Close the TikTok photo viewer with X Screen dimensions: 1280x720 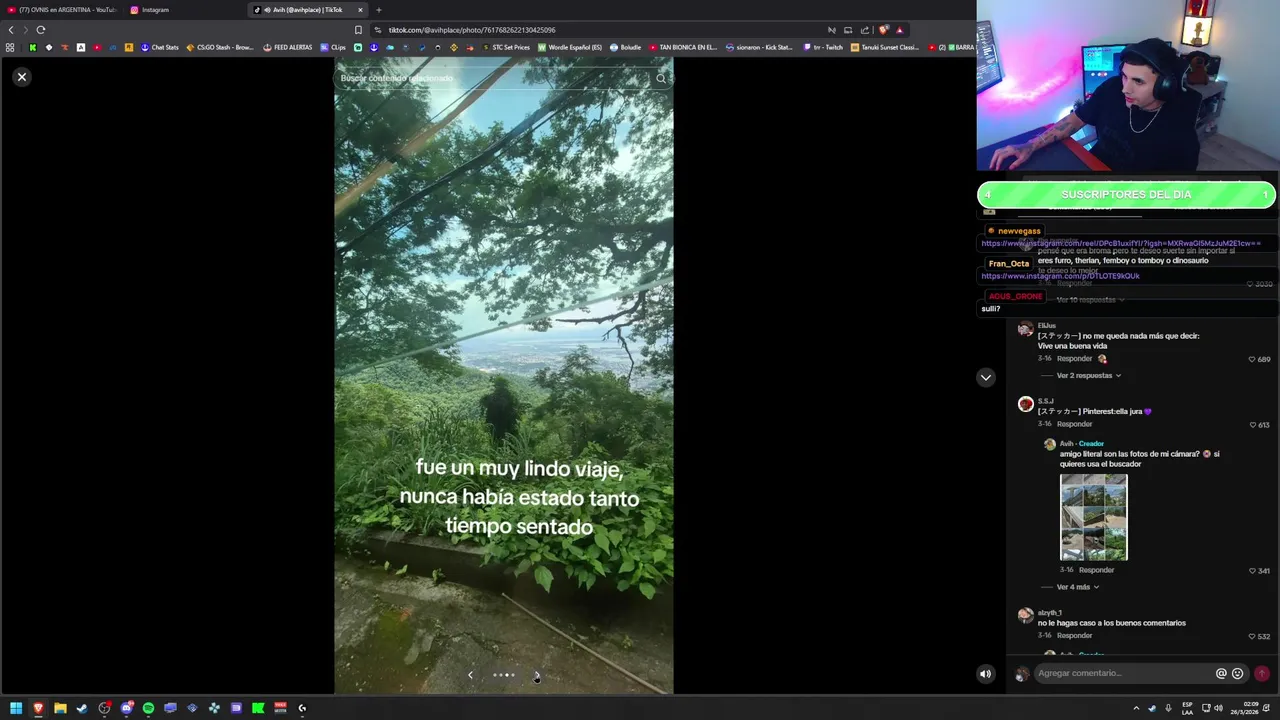click(21, 77)
